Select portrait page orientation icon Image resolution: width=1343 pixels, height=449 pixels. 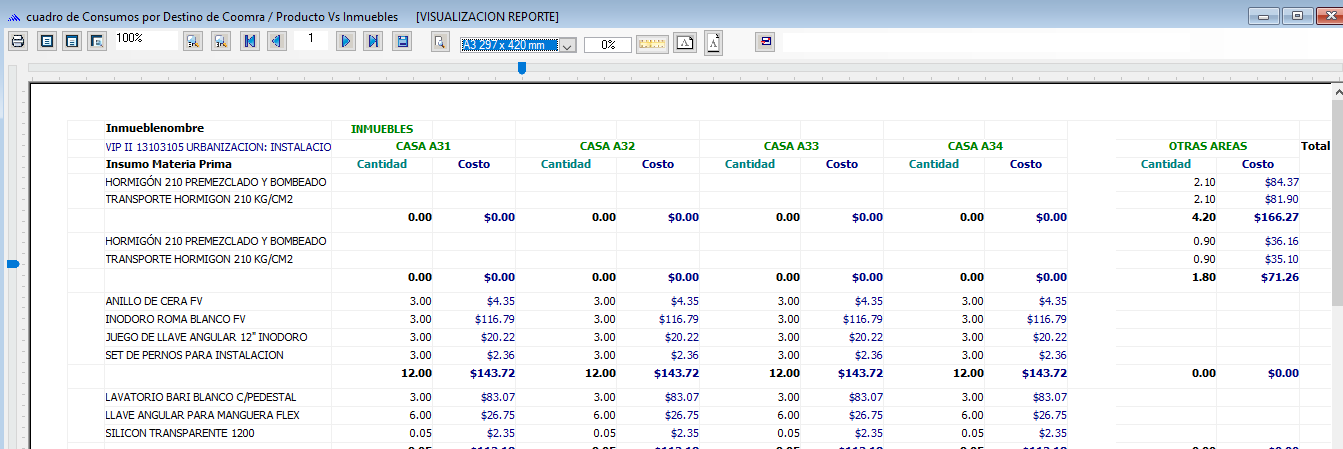[713, 43]
